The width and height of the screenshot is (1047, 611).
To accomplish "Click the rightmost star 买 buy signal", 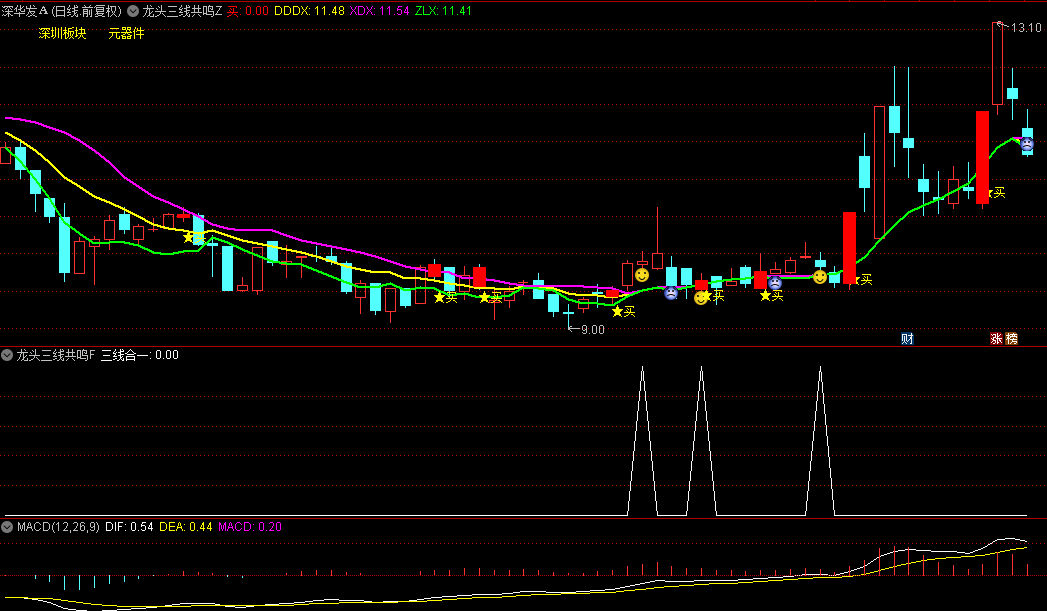I will [x=996, y=192].
